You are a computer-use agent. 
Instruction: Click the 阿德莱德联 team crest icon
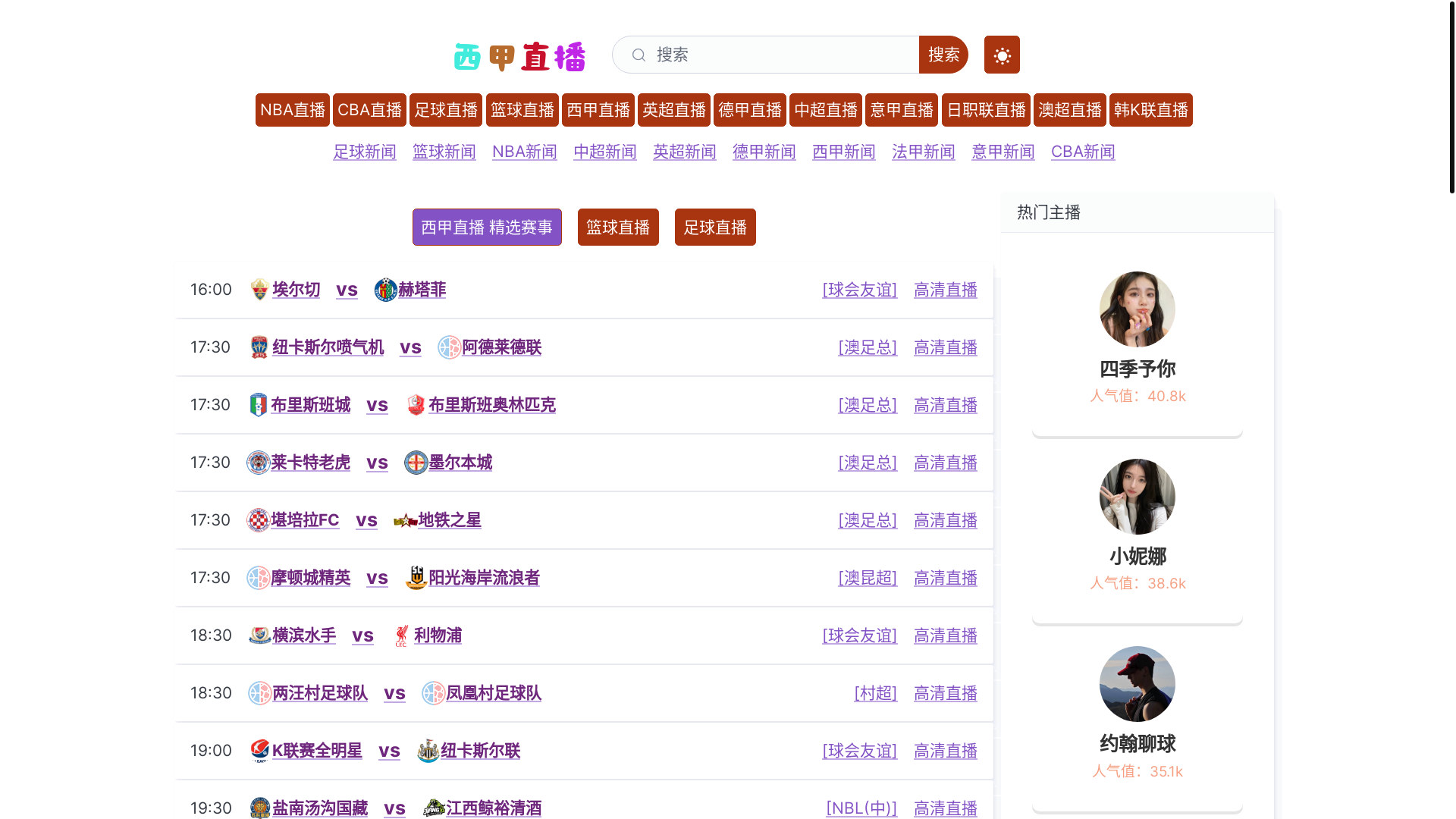coord(449,347)
